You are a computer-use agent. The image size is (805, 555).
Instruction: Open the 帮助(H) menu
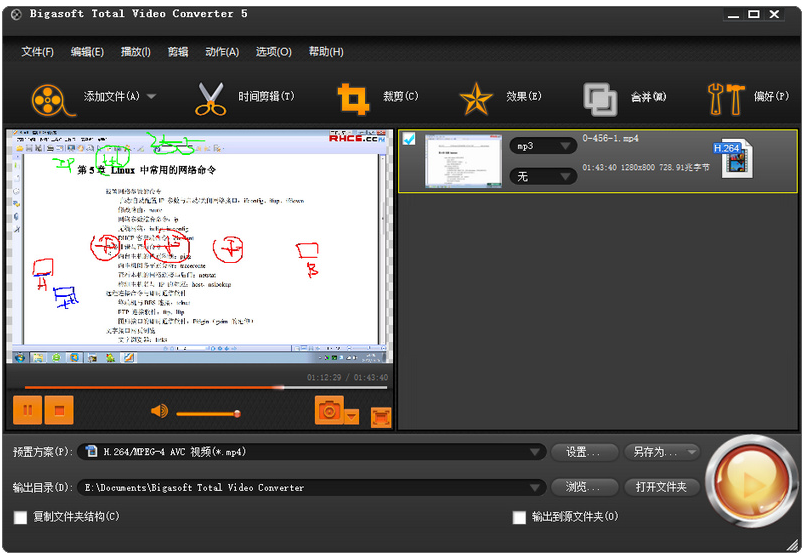pyautogui.click(x=326, y=52)
